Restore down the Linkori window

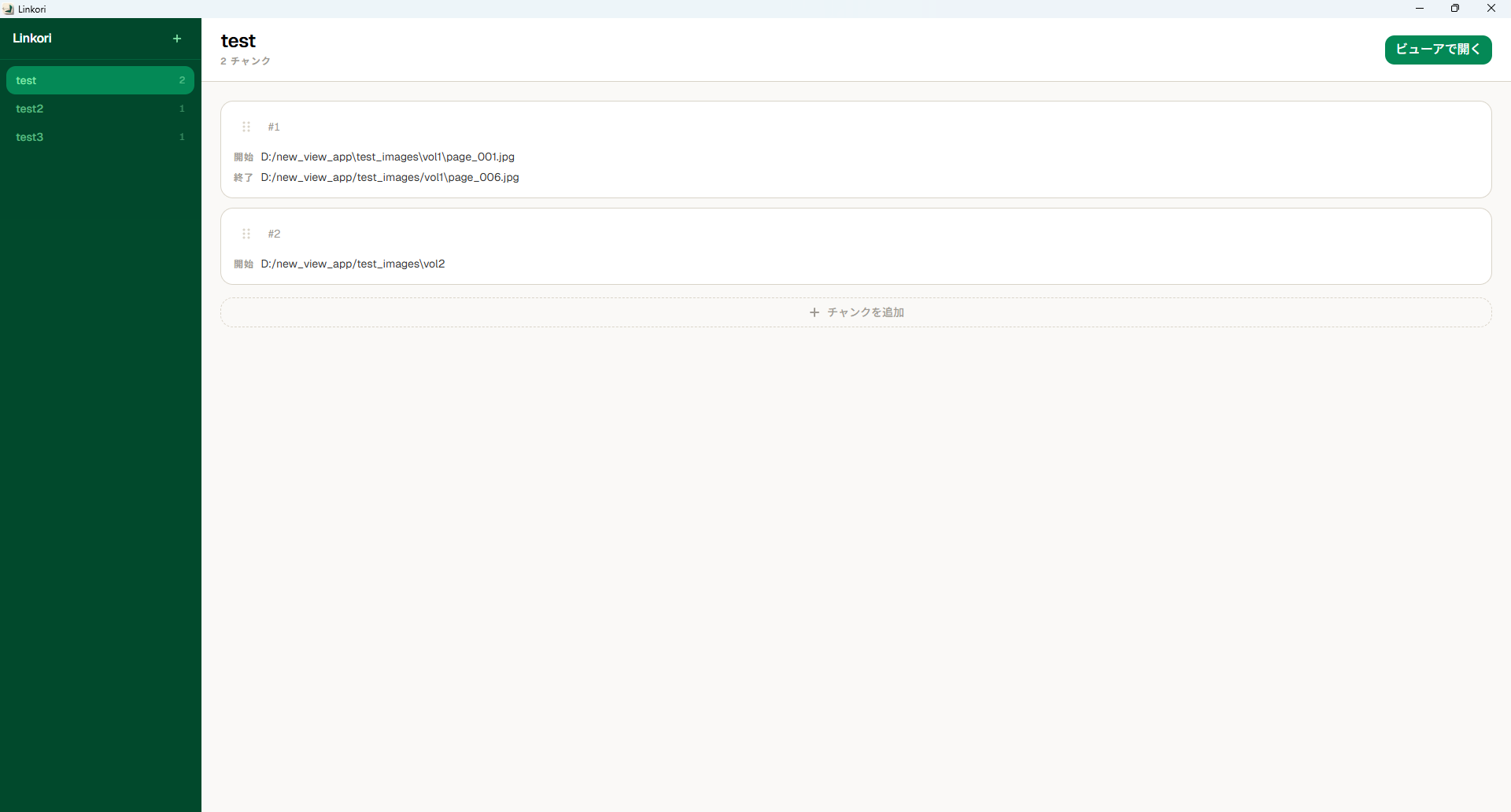click(x=1455, y=9)
